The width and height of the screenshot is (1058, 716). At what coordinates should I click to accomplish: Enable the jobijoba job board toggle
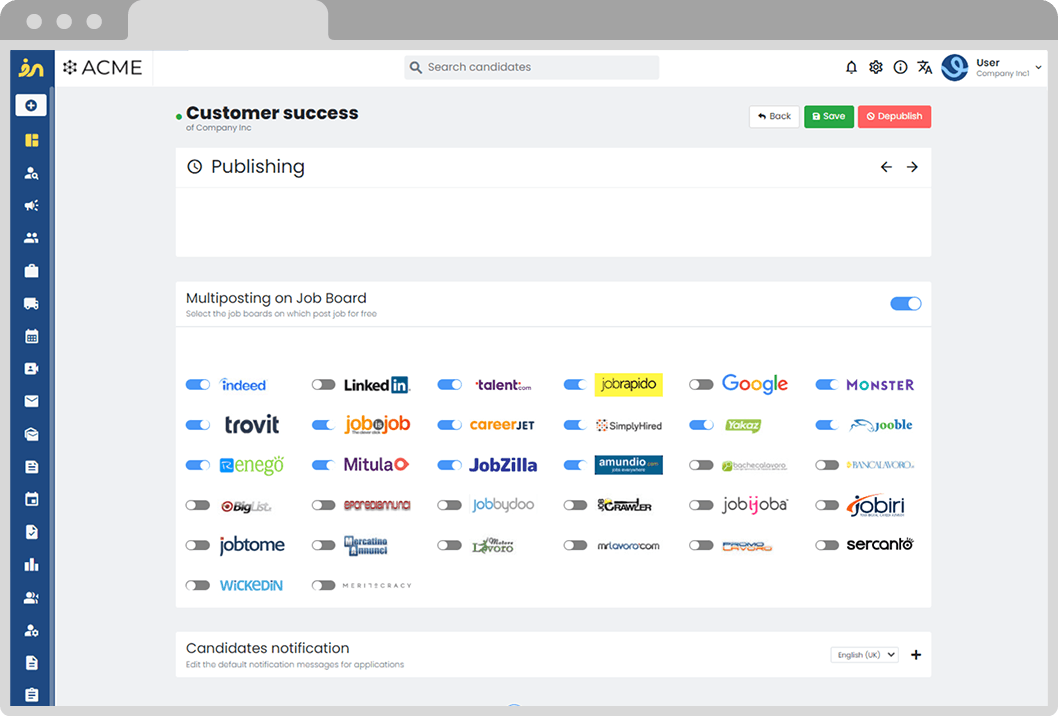(701, 505)
